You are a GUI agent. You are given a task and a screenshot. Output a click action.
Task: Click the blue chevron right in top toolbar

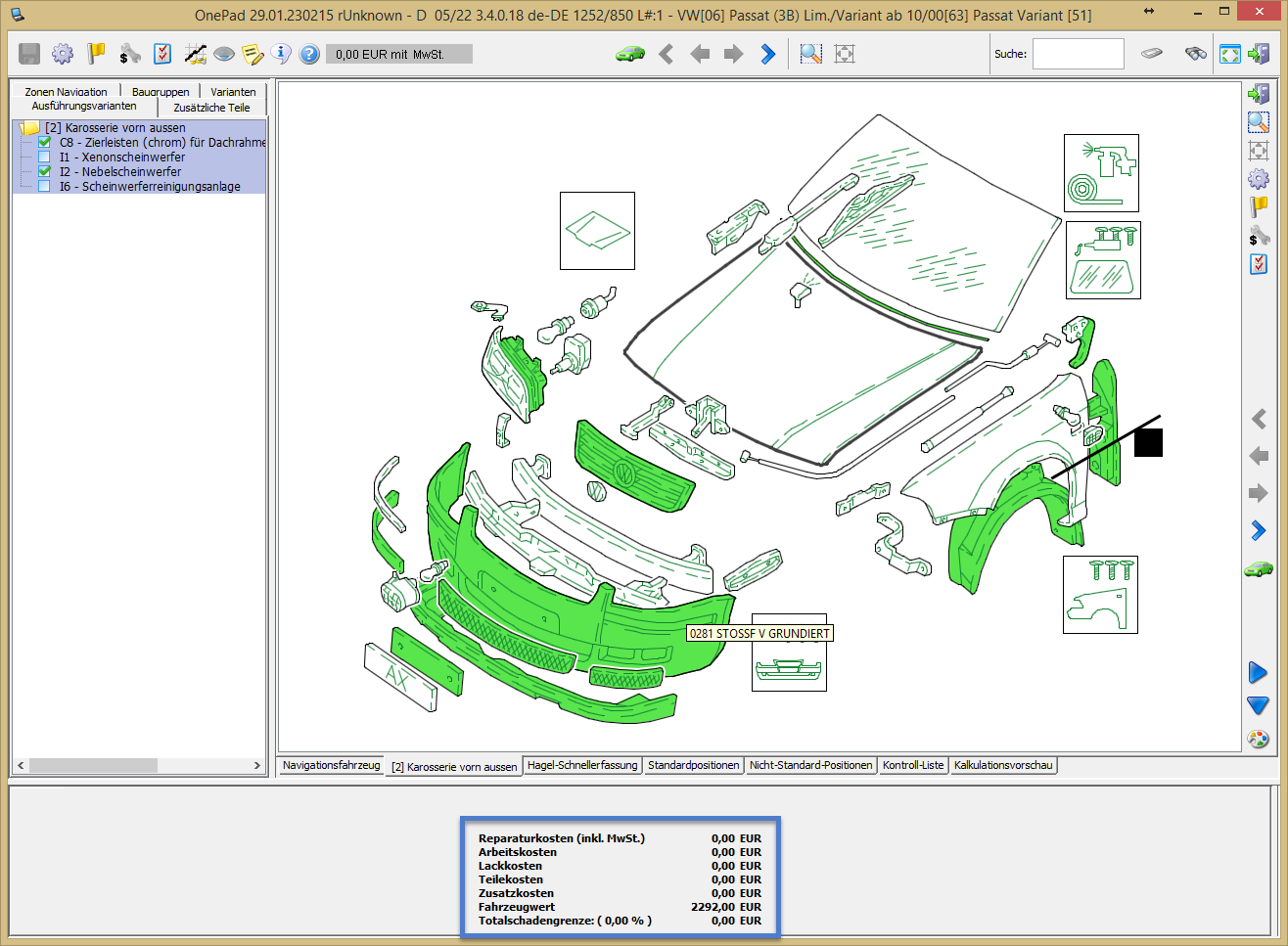coord(768,54)
